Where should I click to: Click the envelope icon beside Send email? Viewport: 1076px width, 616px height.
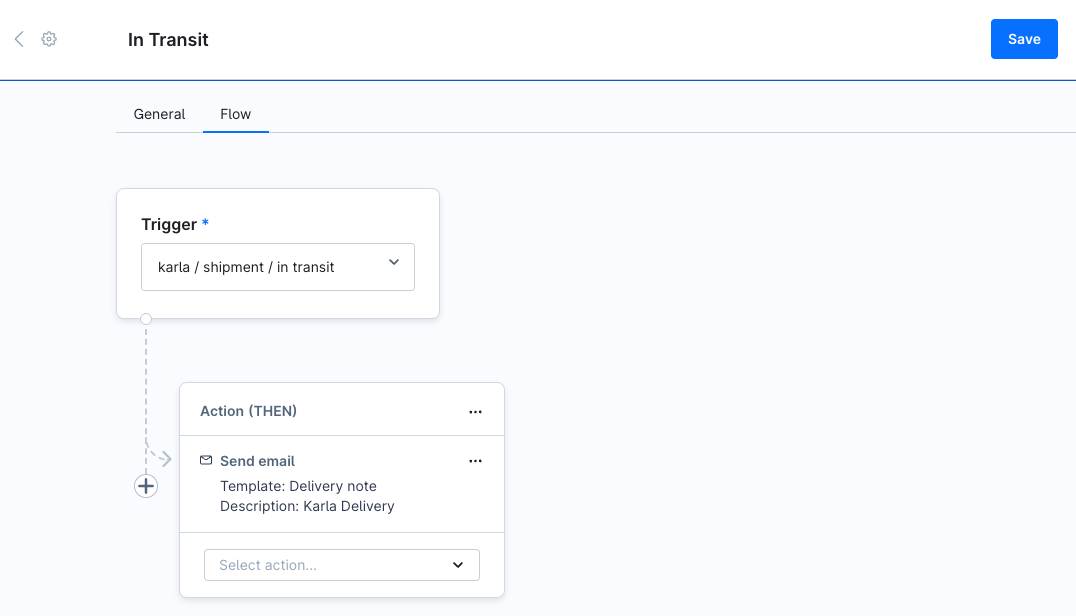(206, 460)
